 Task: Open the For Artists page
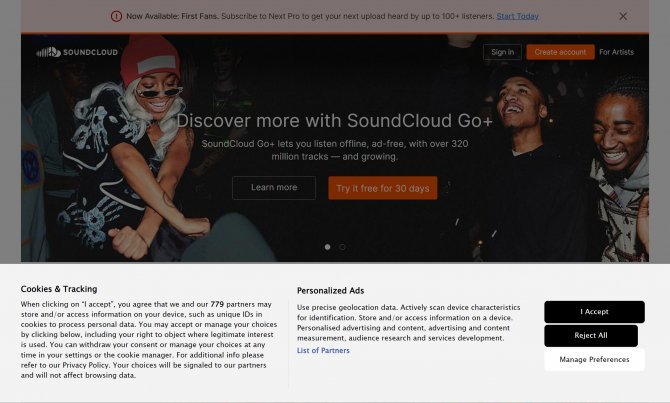point(616,52)
